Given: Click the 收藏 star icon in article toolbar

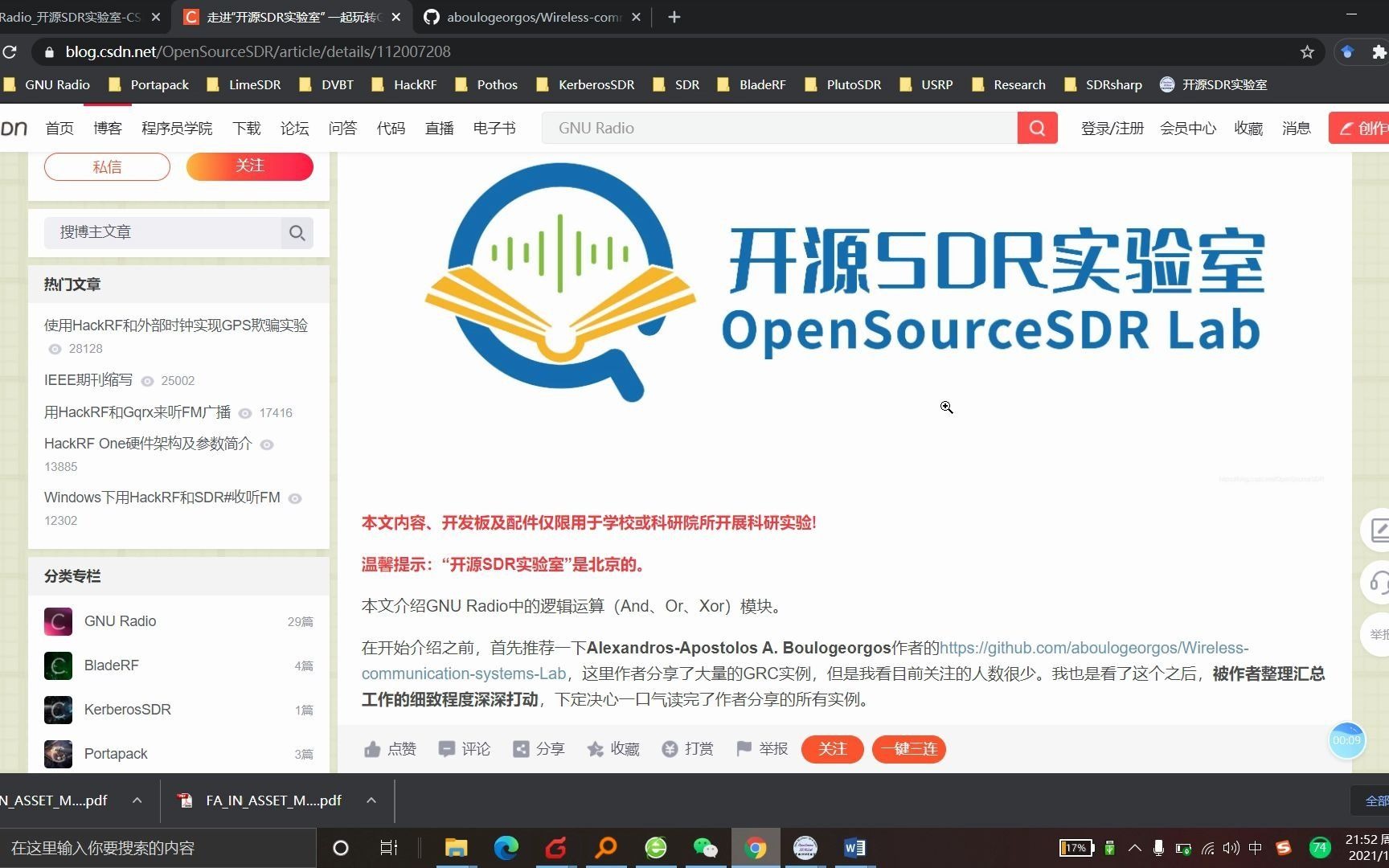Looking at the screenshot, I should point(595,749).
